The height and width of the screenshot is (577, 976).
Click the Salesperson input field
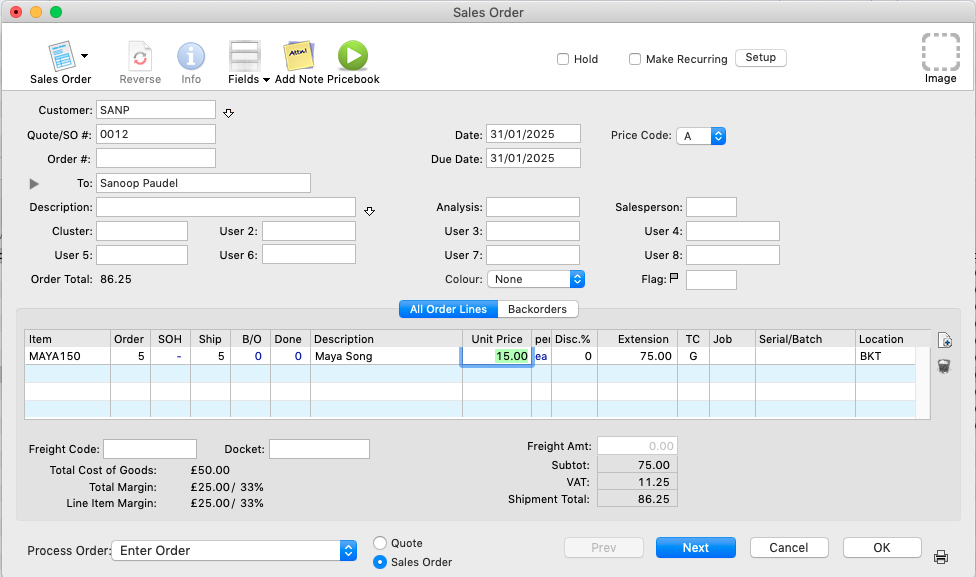pyautogui.click(x=711, y=207)
